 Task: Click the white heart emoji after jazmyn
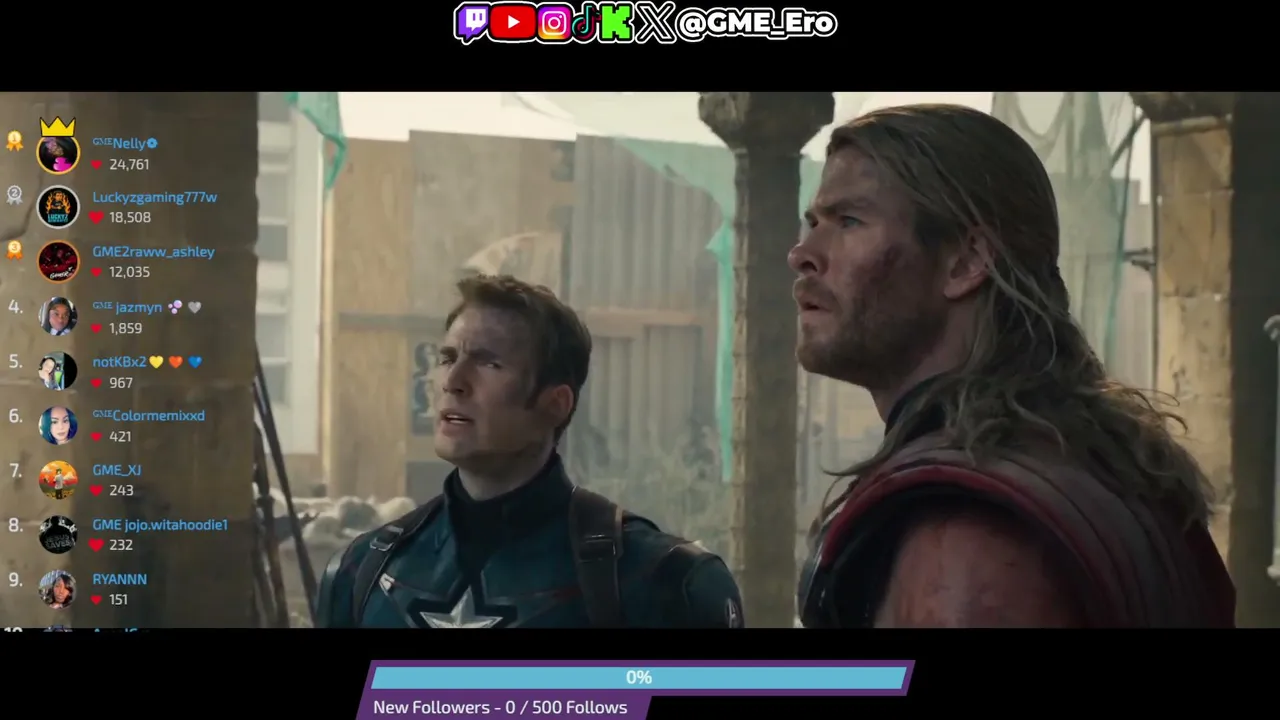tap(194, 308)
